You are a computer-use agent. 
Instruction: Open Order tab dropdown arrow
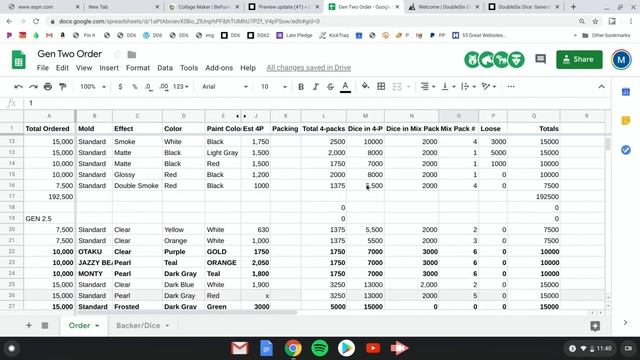(97, 326)
